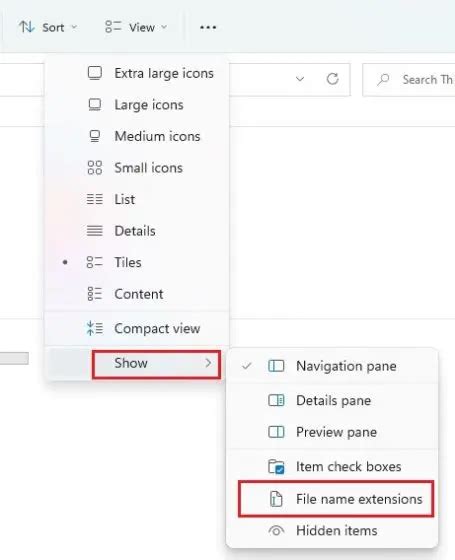Pick the Small icons grid icon
Image resolution: width=455 pixels, height=560 pixels.
(x=95, y=168)
